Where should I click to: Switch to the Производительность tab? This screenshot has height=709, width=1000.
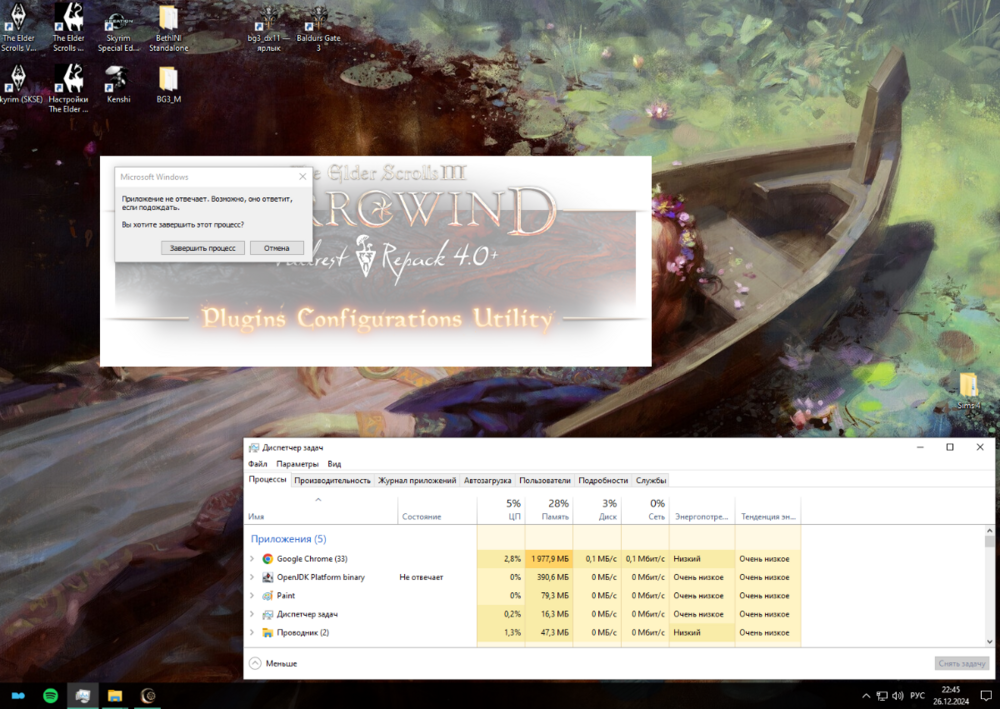332,481
